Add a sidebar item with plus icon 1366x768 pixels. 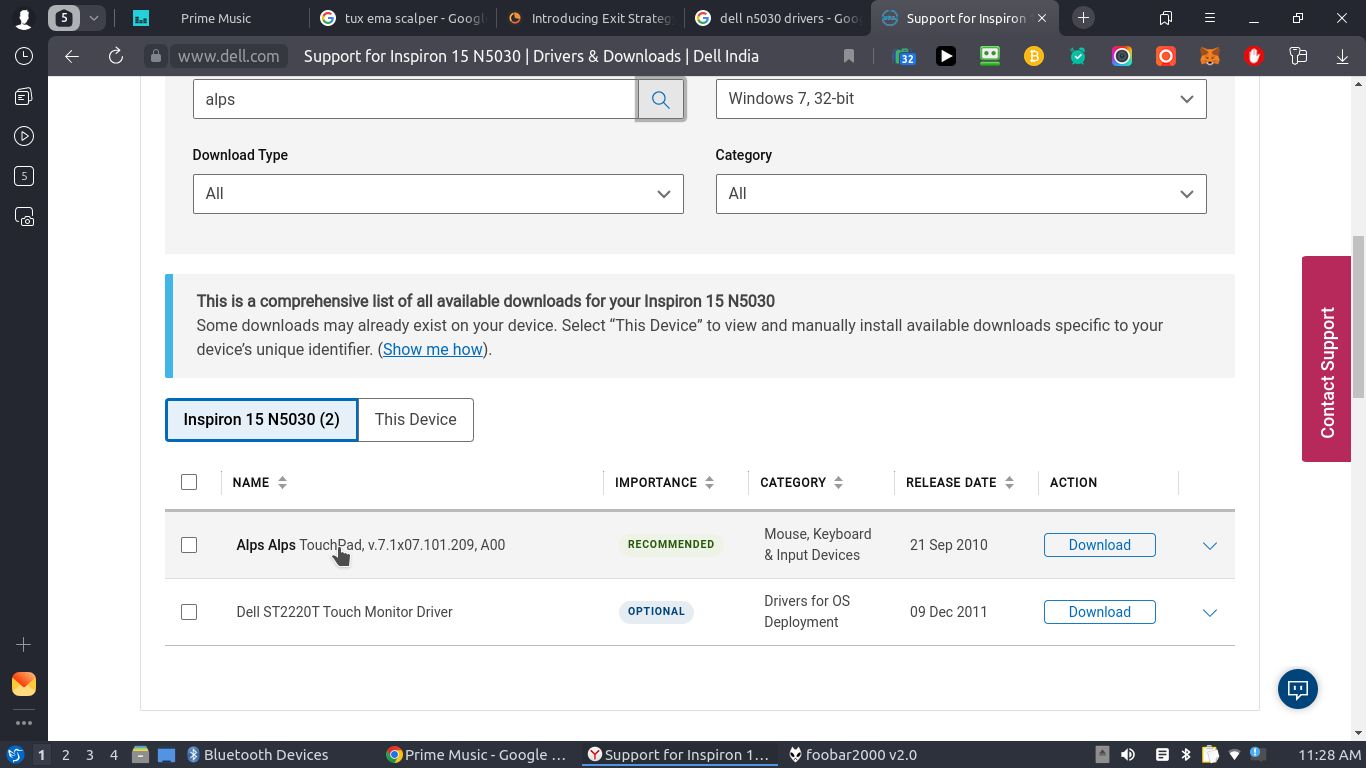[x=24, y=645]
